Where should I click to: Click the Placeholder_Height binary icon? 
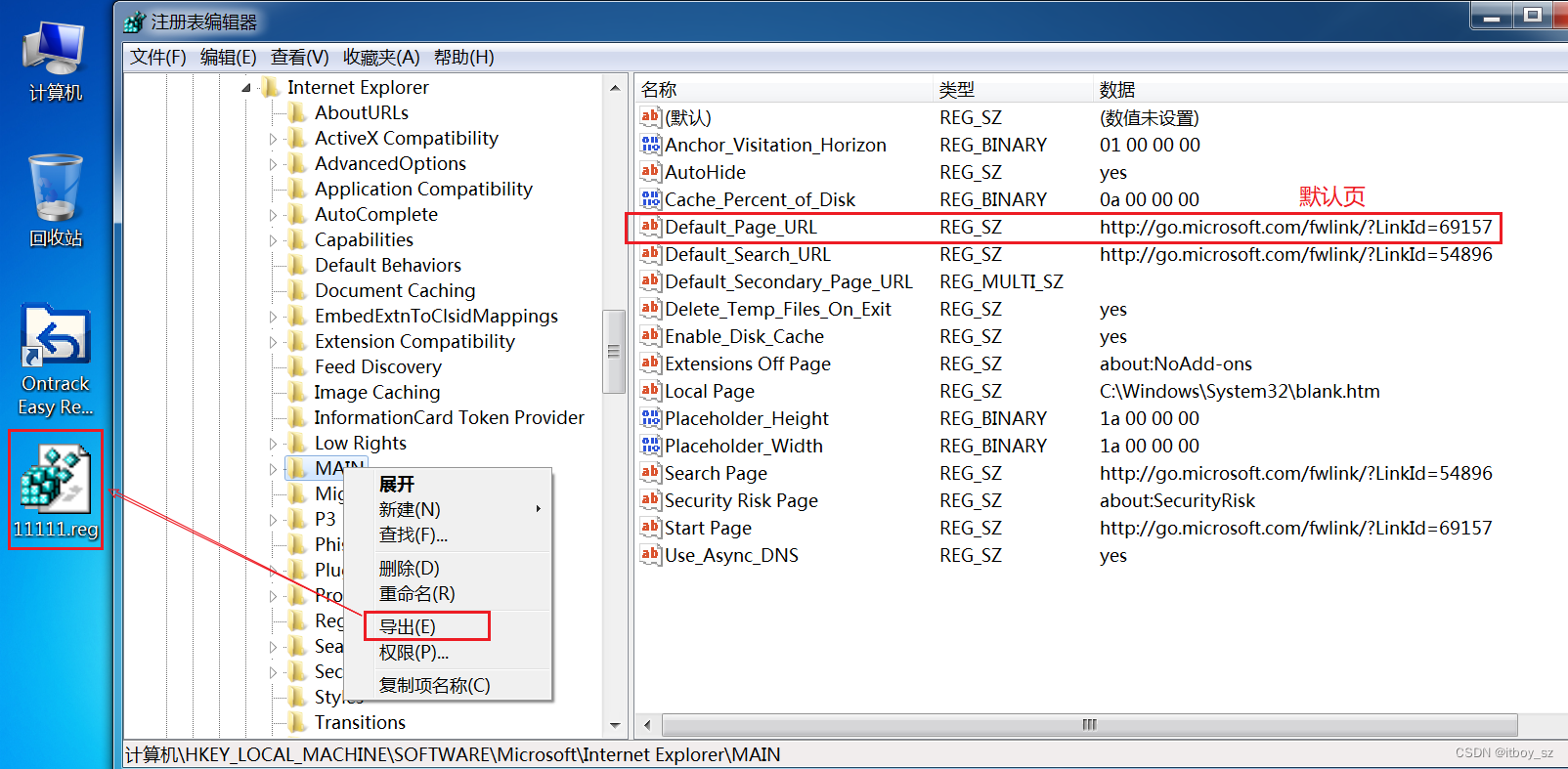(x=651, y=418)
